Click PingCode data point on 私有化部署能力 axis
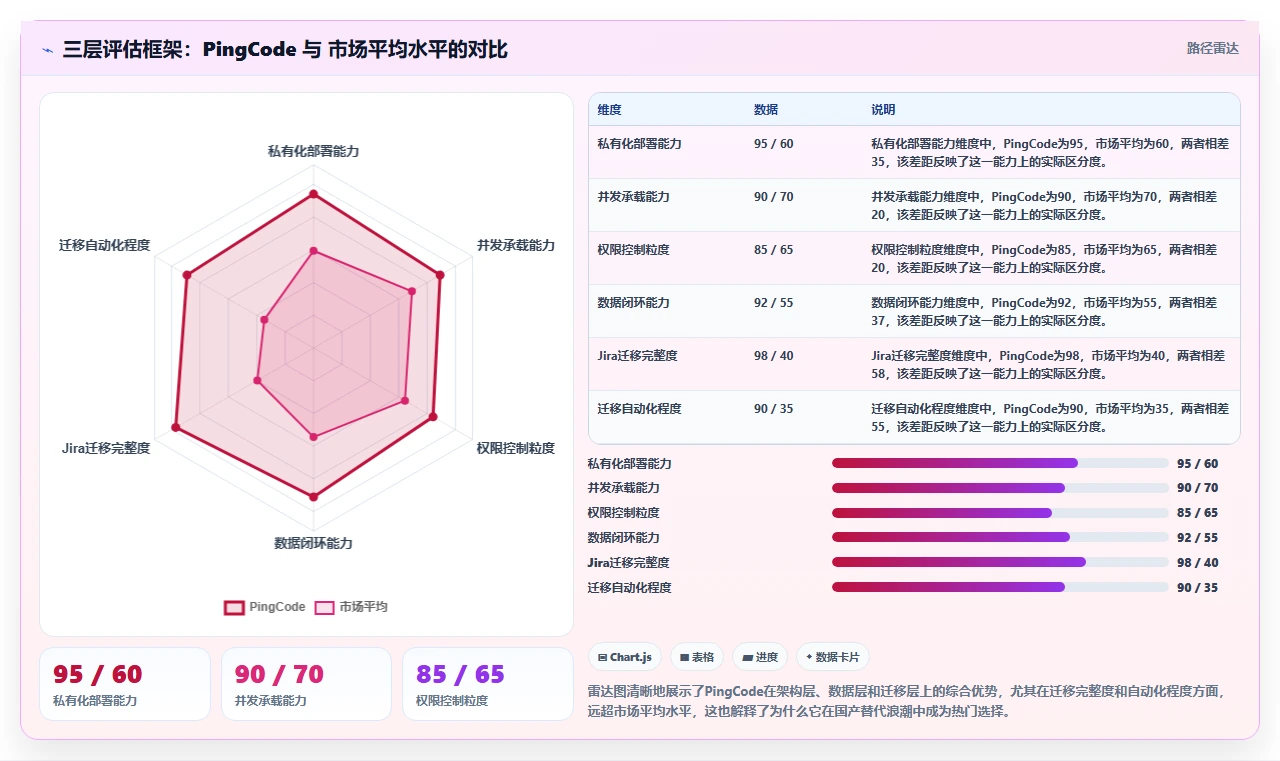Image resolution: width=1280 pixels, height=761 pixels. 313,194
